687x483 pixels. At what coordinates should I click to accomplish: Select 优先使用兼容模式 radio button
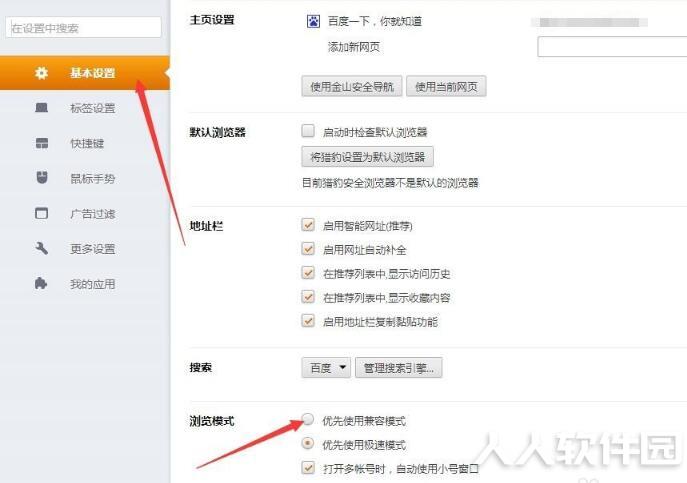point(308,419)
